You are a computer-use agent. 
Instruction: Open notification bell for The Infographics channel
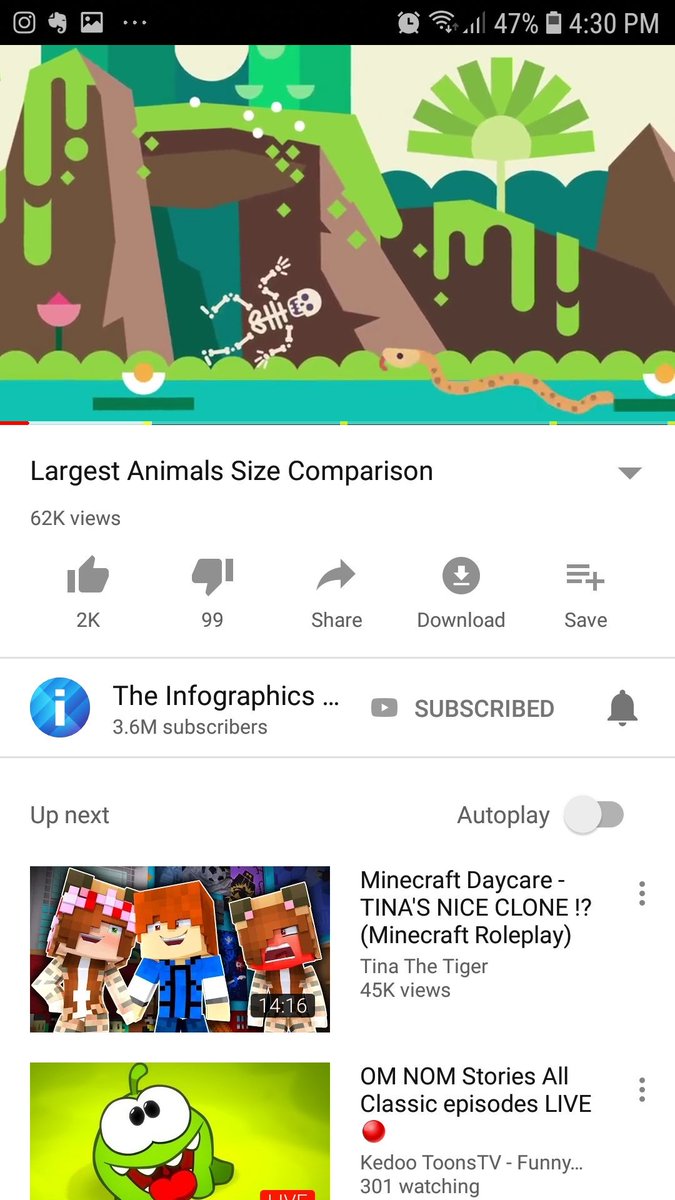[622, 708]
